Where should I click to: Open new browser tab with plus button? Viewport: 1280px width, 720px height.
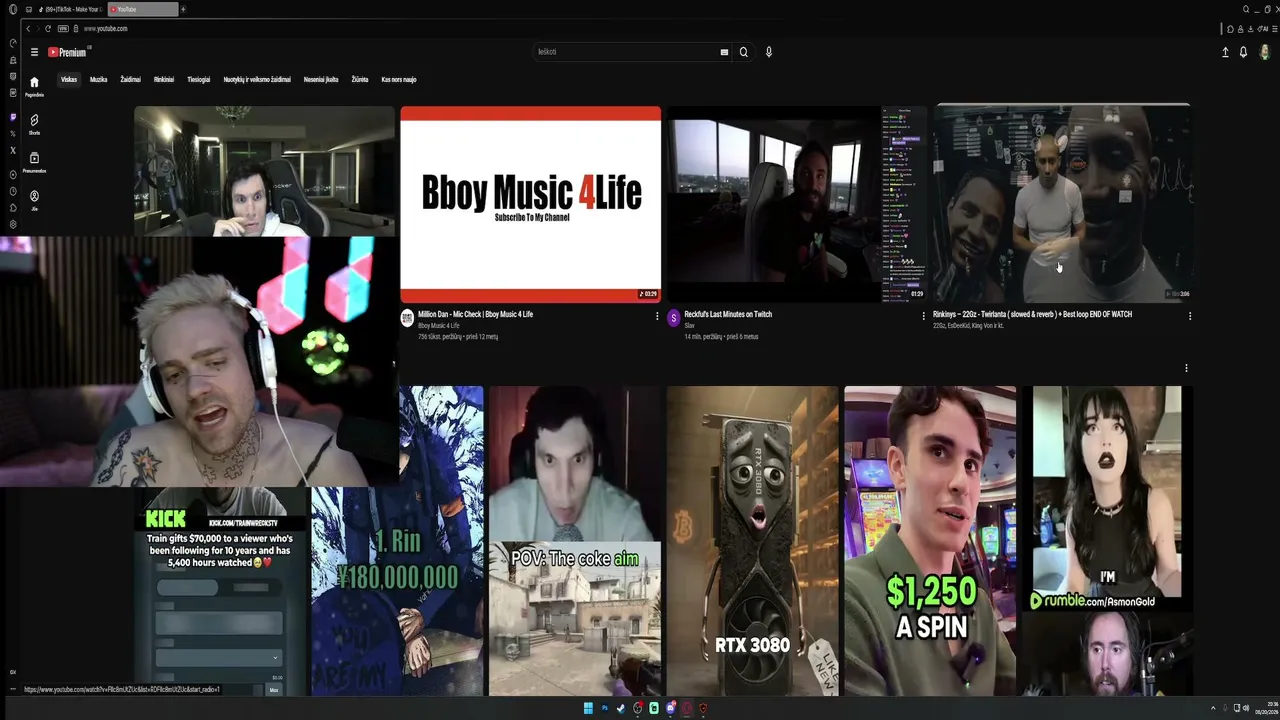pyautogui.click(x=183, y=9)
